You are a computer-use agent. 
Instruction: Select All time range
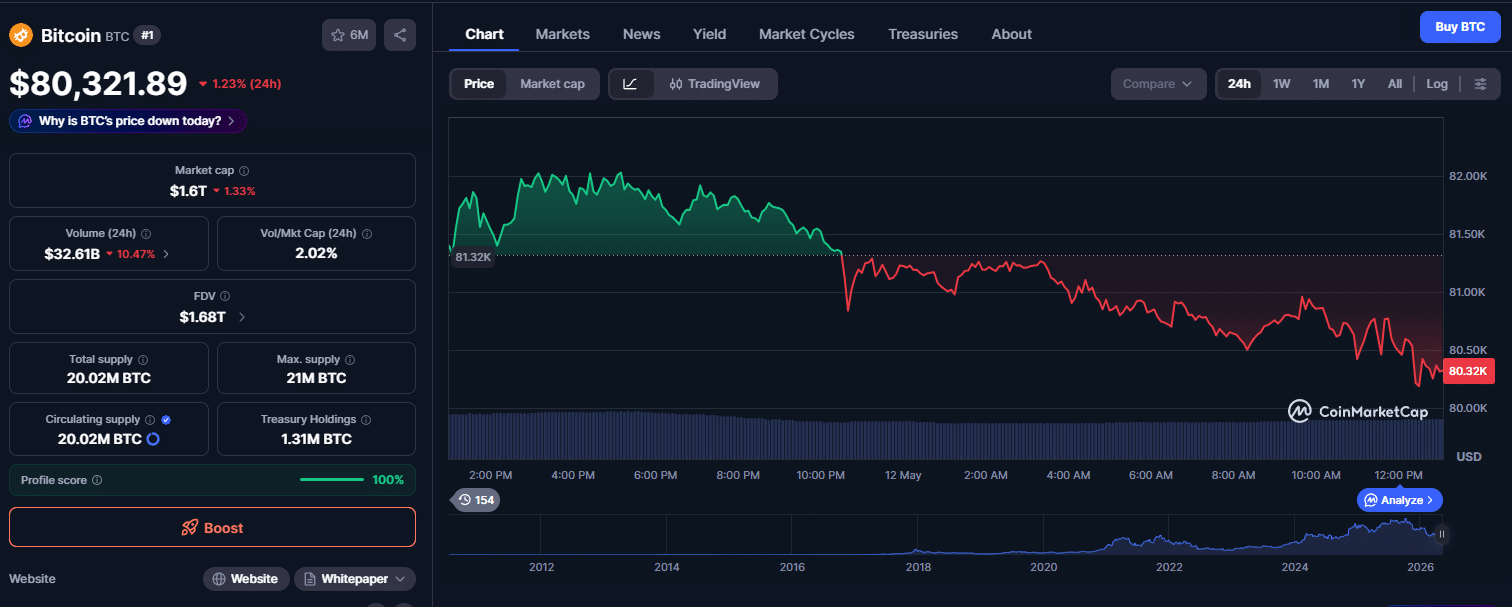point(1395,84)
